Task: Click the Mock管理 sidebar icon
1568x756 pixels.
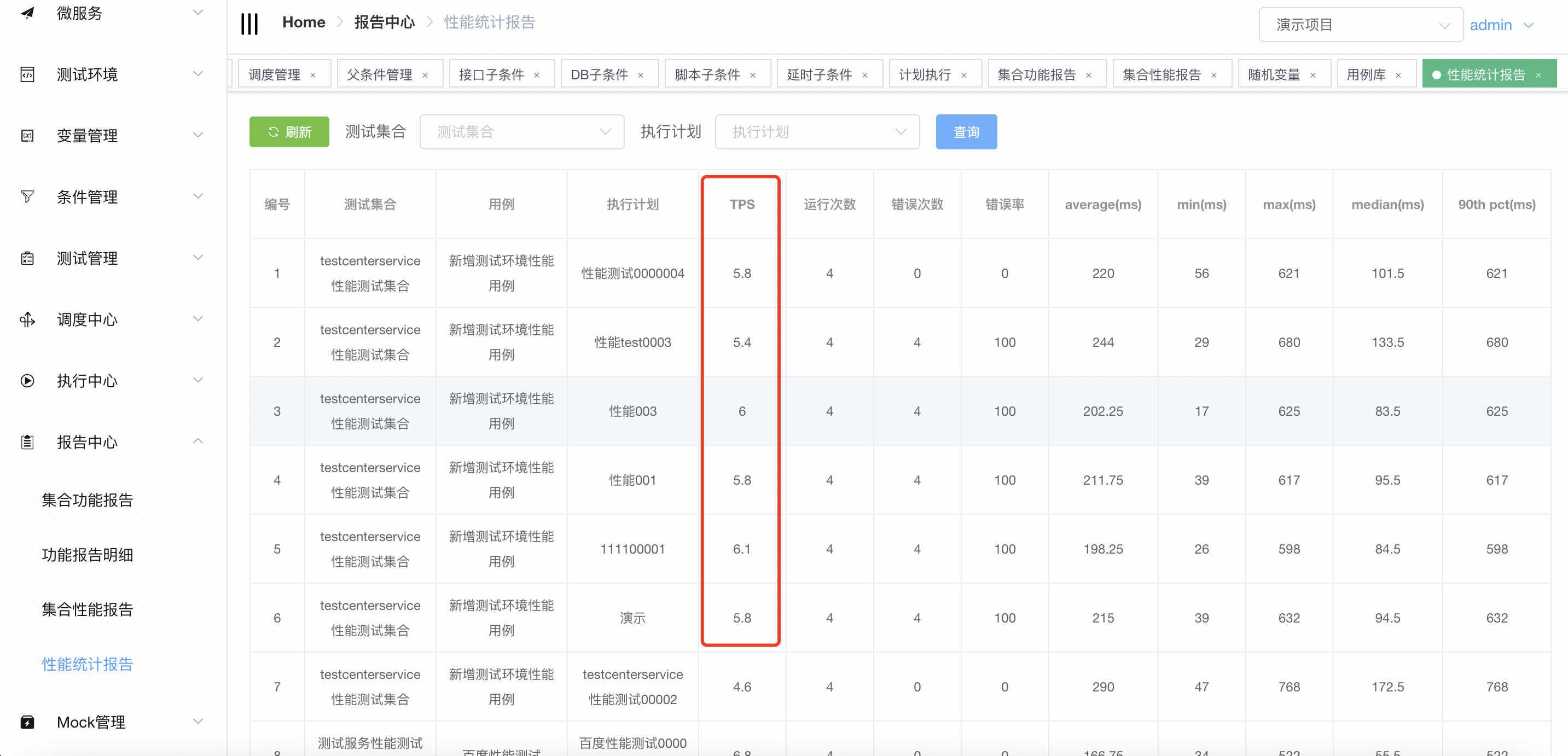Action: click(x=27, y=722)
